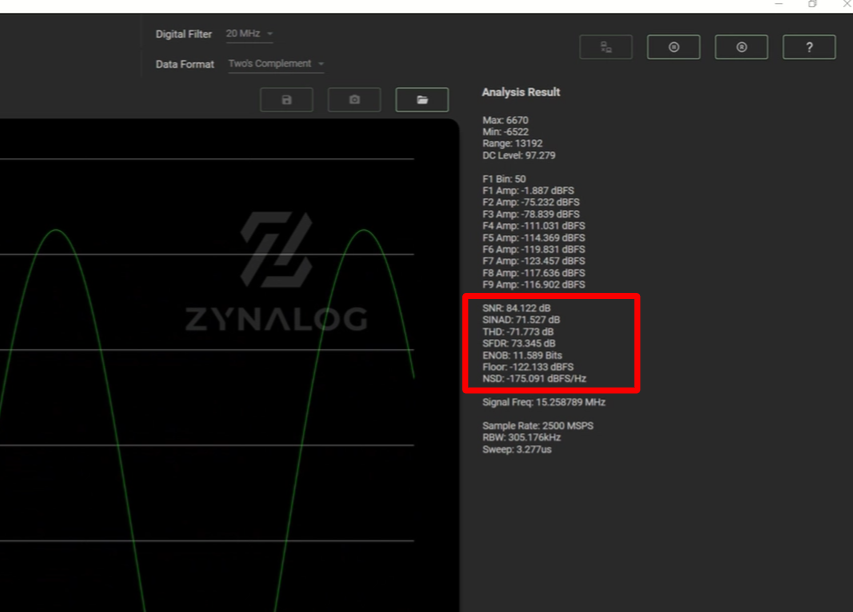Select the 'F4 Amp: -111.031 dBFS' line
Viewport: 853px width, 612px height.
tap(533, 226)
